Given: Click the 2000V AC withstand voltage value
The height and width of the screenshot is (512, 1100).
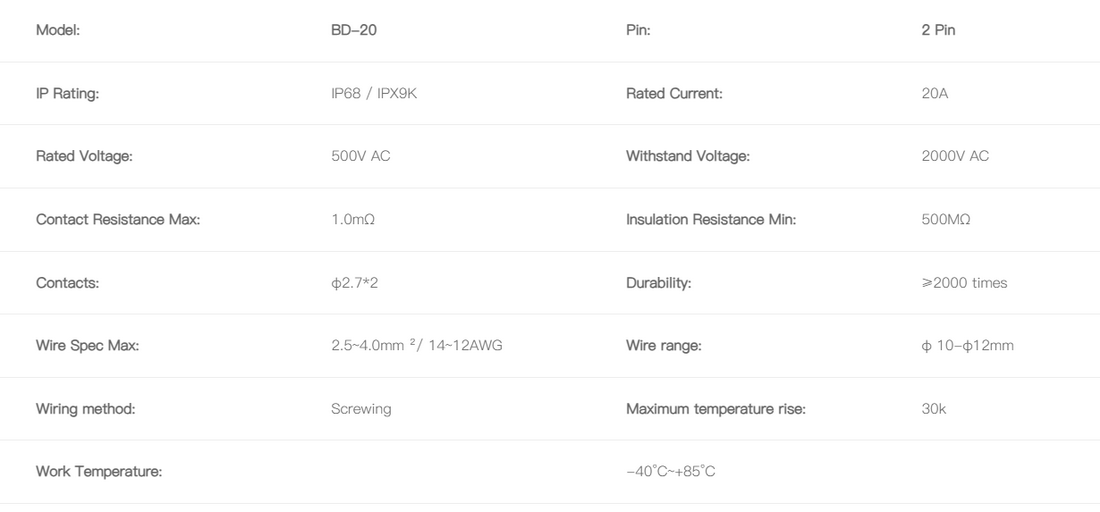Looking at the screenshot, I should tap(955, 156).
